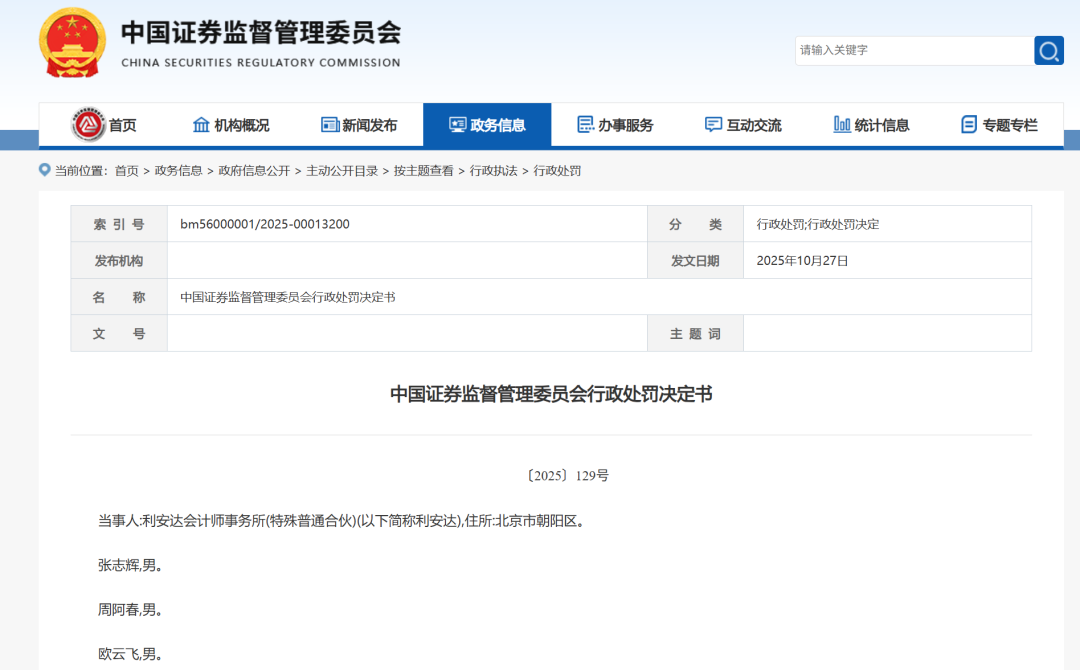
Task: Click the 文号 table label
Action: click(x=119, y=333)
